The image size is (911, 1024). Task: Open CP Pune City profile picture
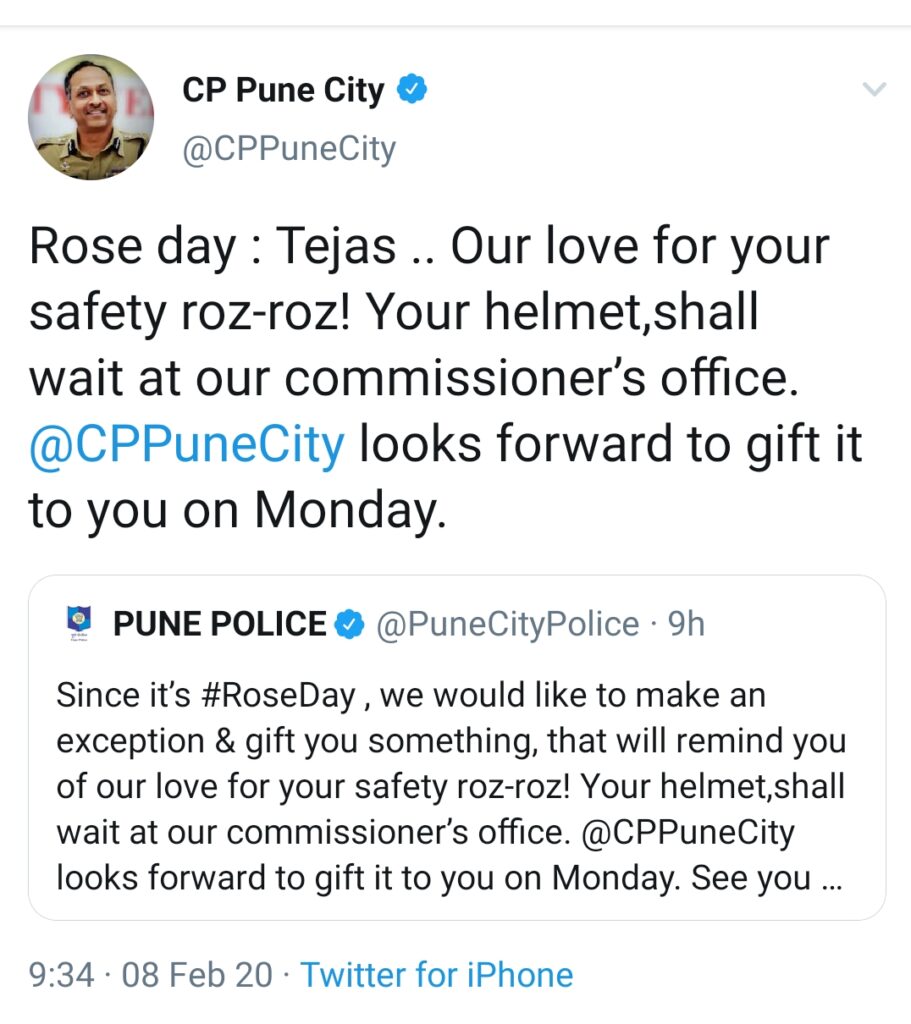coord(91,118)
